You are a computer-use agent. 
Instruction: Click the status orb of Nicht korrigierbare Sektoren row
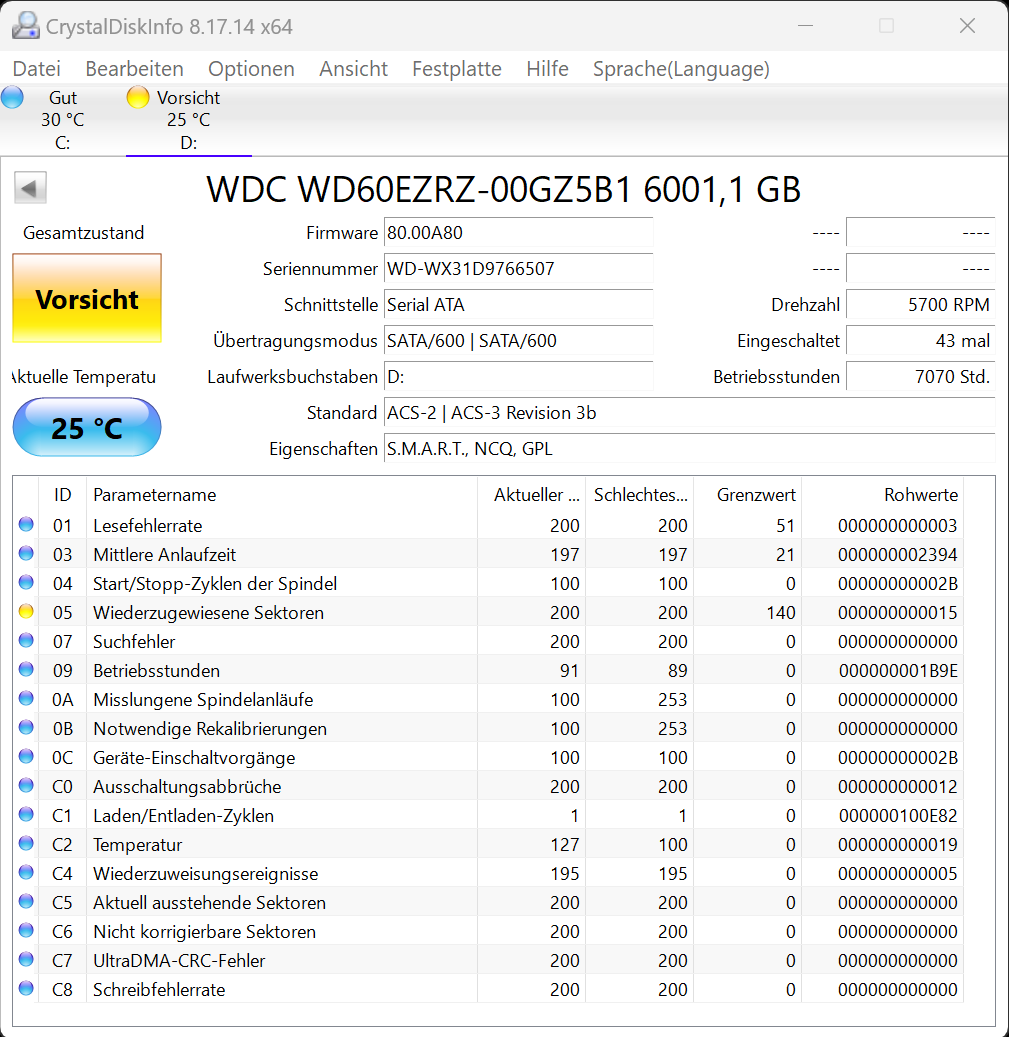[x=26, y=931]
